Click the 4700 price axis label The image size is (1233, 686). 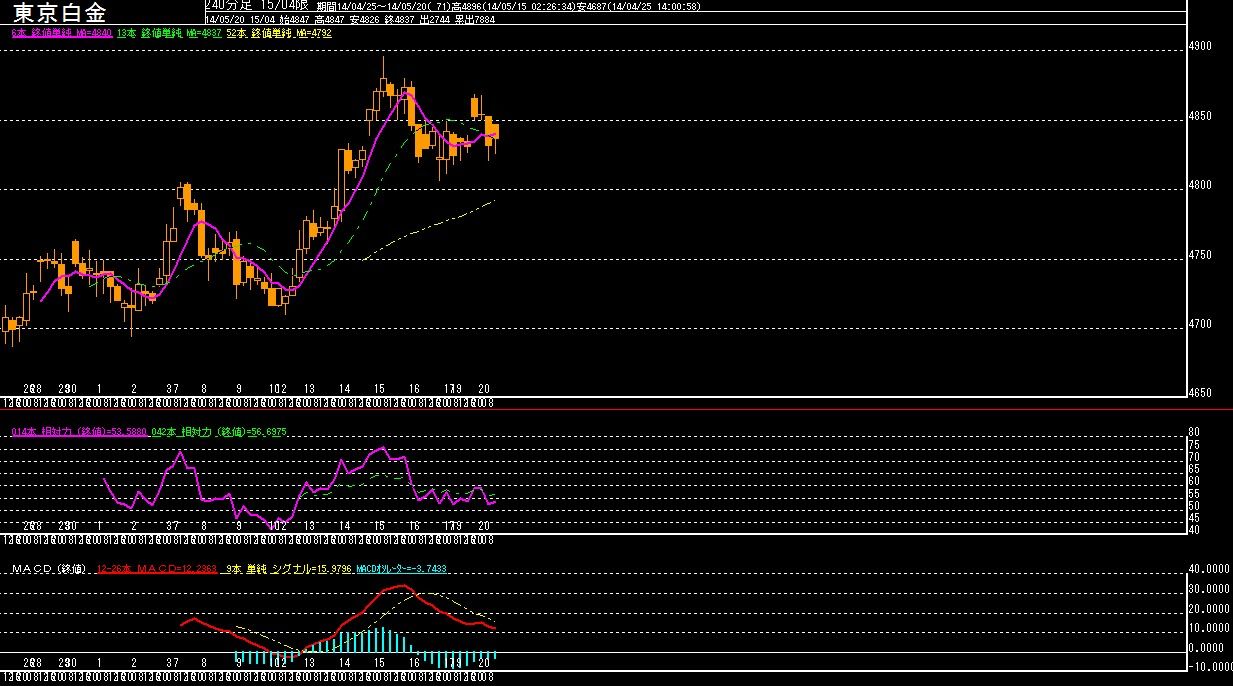click(x=1200, y=324)
